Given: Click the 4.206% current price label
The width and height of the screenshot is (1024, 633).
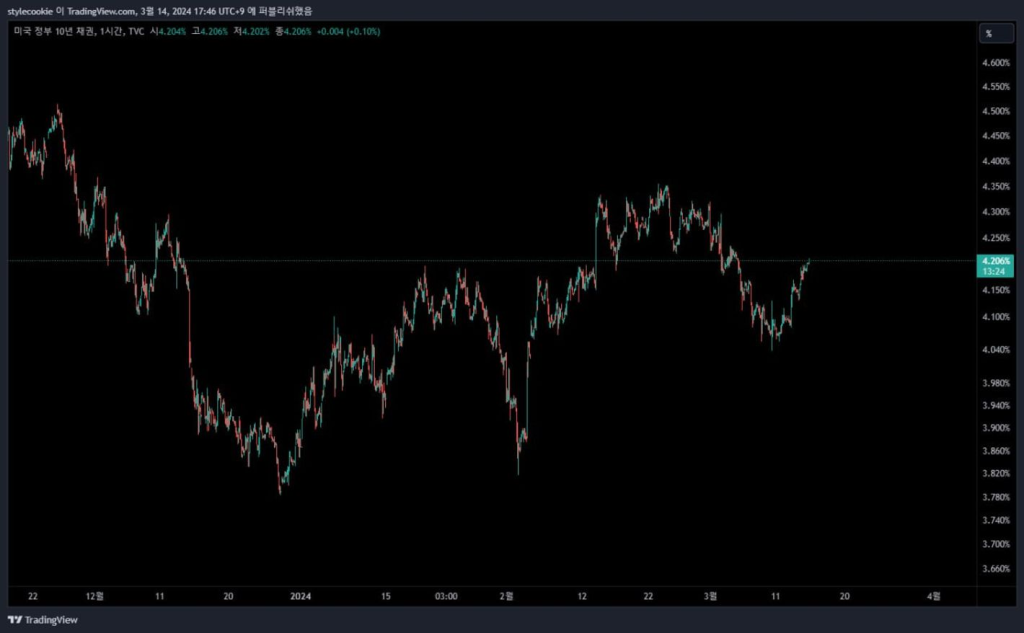Looking at the screenshot, I should click(996, 260).
